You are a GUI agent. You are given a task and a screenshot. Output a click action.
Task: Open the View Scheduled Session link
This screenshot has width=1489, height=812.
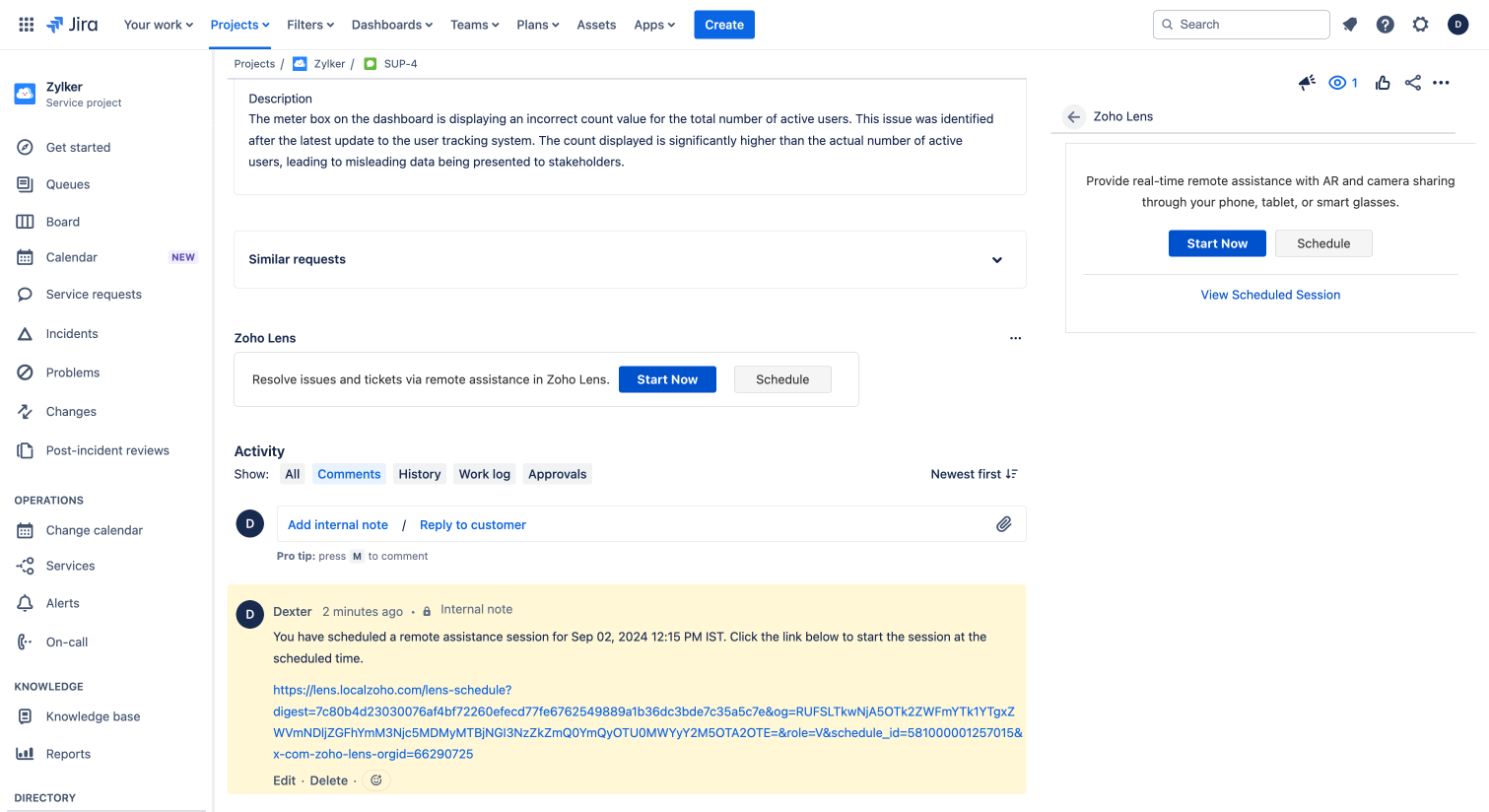[x=1270, y=295]
